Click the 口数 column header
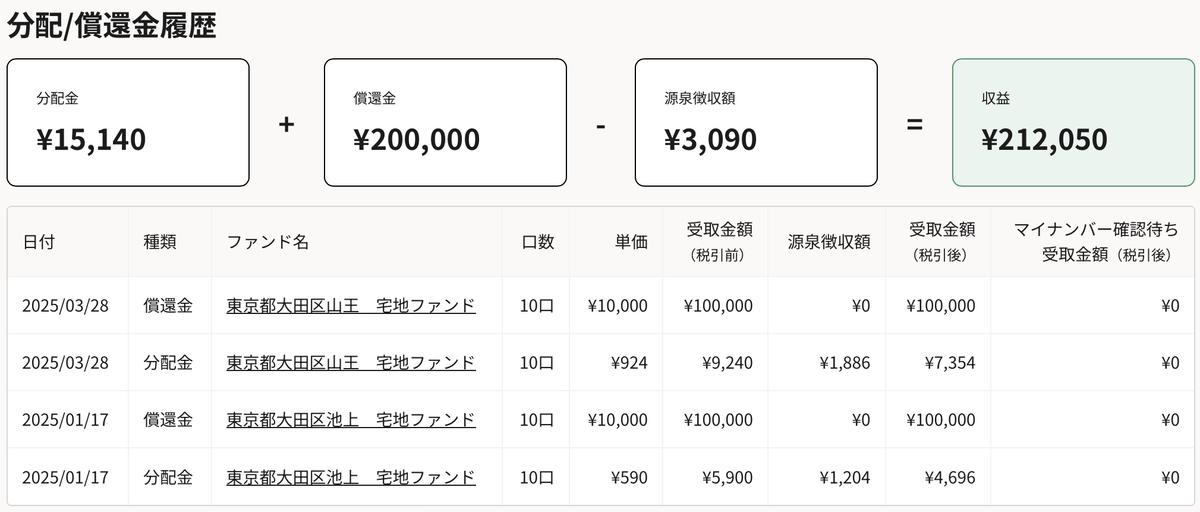The width and height of the screenshot is (1200, 512). click(x=538, y=242)
